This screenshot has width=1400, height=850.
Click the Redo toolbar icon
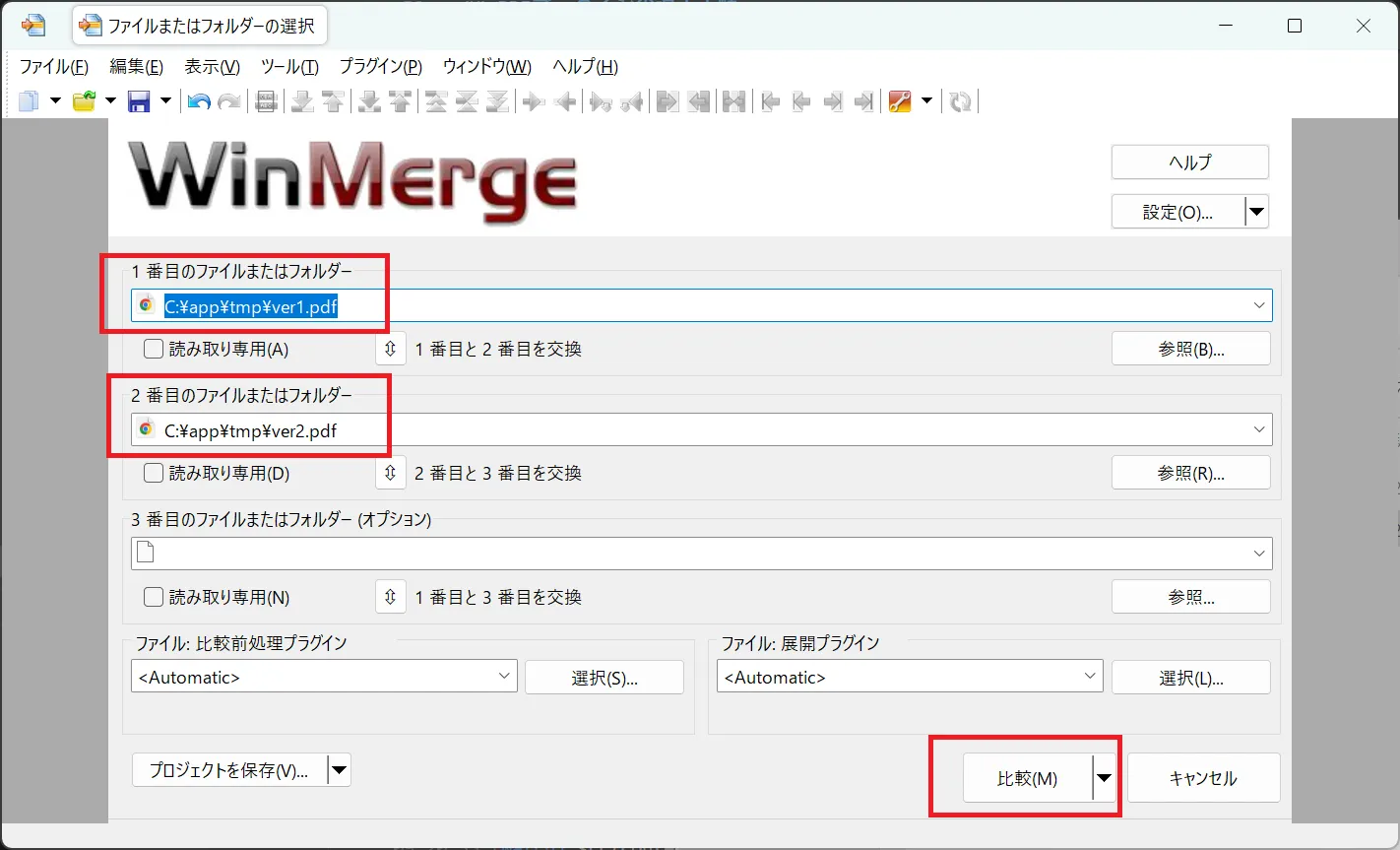click(229, 100)
